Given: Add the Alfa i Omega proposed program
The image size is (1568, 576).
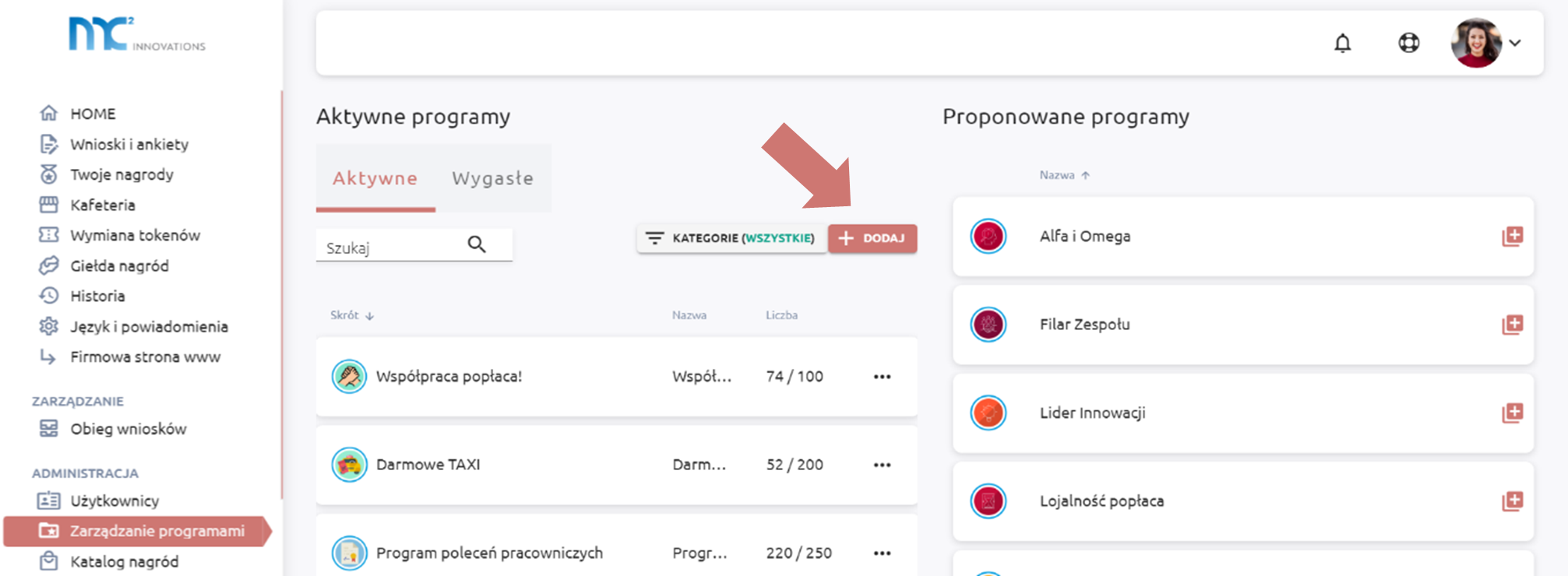Looking at the screenshot, I should click(x=1512, y=237).
